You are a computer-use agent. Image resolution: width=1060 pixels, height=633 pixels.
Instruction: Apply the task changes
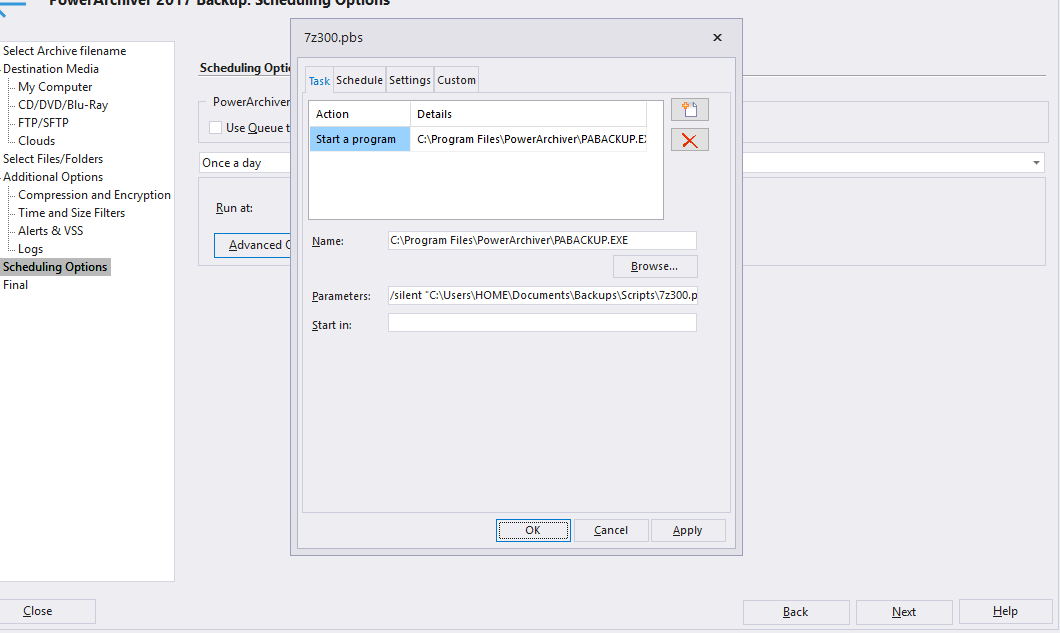pyautogui.click(x=688, y=530)
